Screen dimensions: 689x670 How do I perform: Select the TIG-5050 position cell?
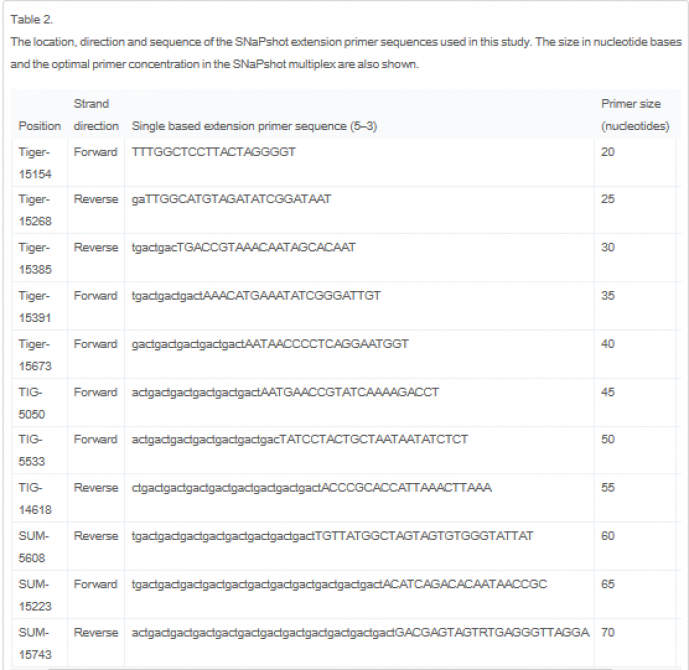pos(35,402)
